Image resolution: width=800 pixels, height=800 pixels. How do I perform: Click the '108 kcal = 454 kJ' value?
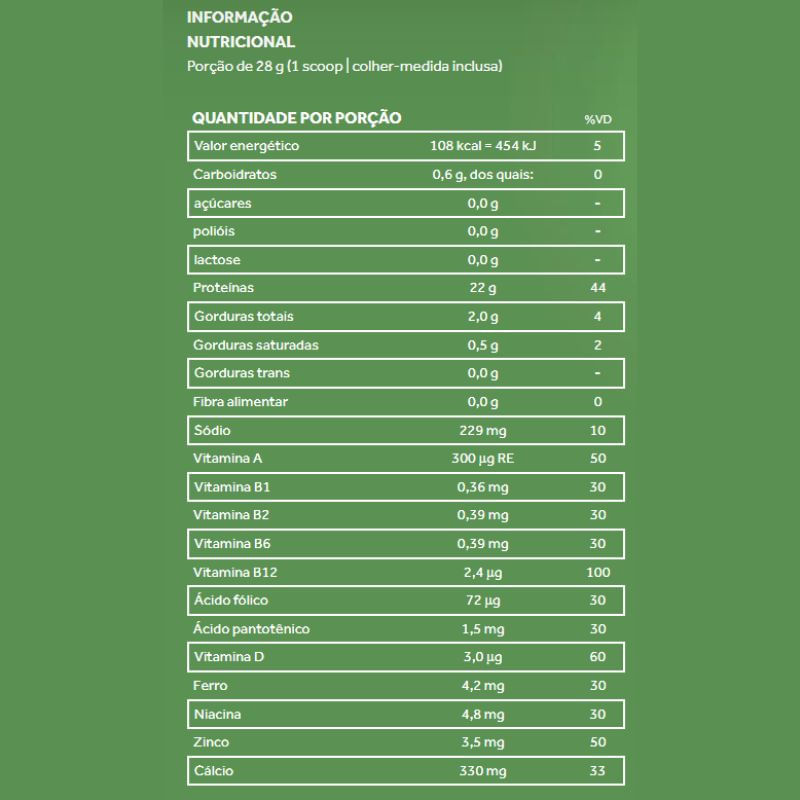(x=483, y=146)
